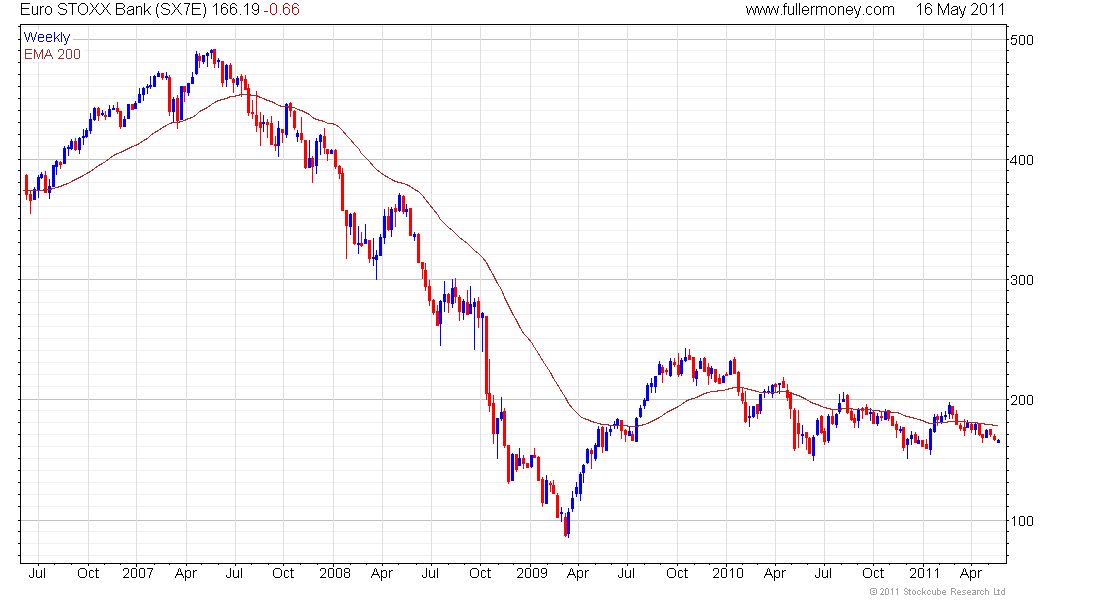Click the 2007 year label on time axis
Image resolution: width=1100 pixels, height=600 pixels.
(138, 573)
